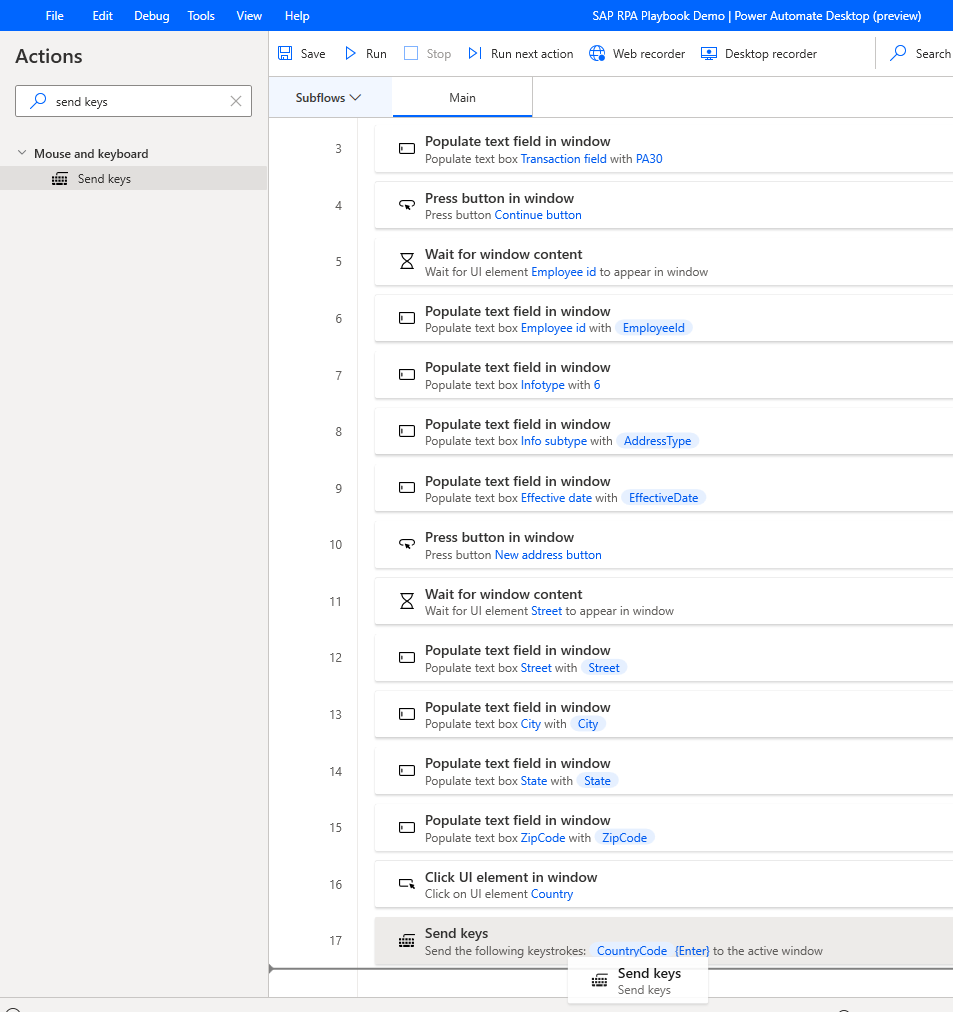
Task: Click the Transaction field link in step 3
Action: [x=564, y=159]
